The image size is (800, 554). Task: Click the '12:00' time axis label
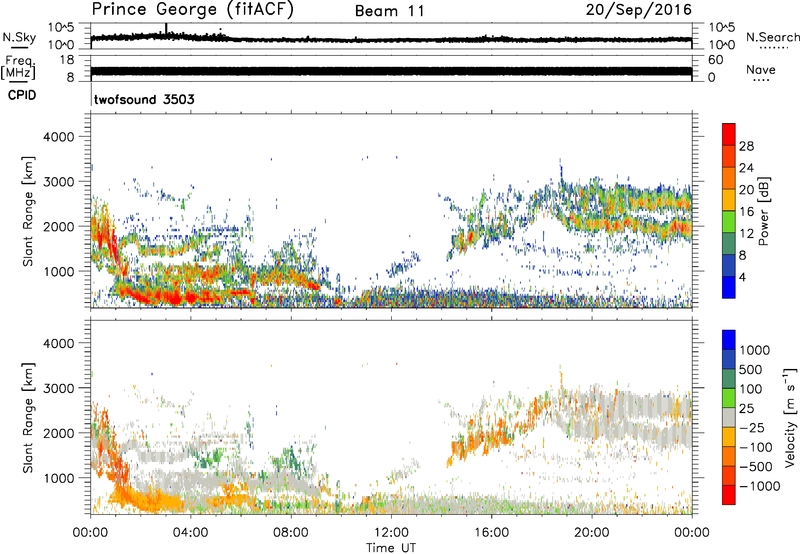coord(391,533)
